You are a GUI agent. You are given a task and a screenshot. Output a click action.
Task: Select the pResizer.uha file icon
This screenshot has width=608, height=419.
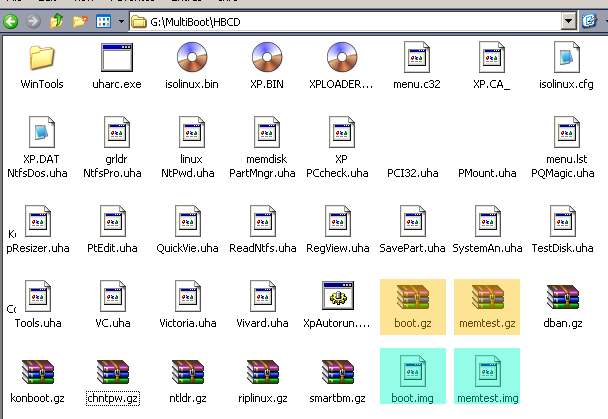(38, 221)
